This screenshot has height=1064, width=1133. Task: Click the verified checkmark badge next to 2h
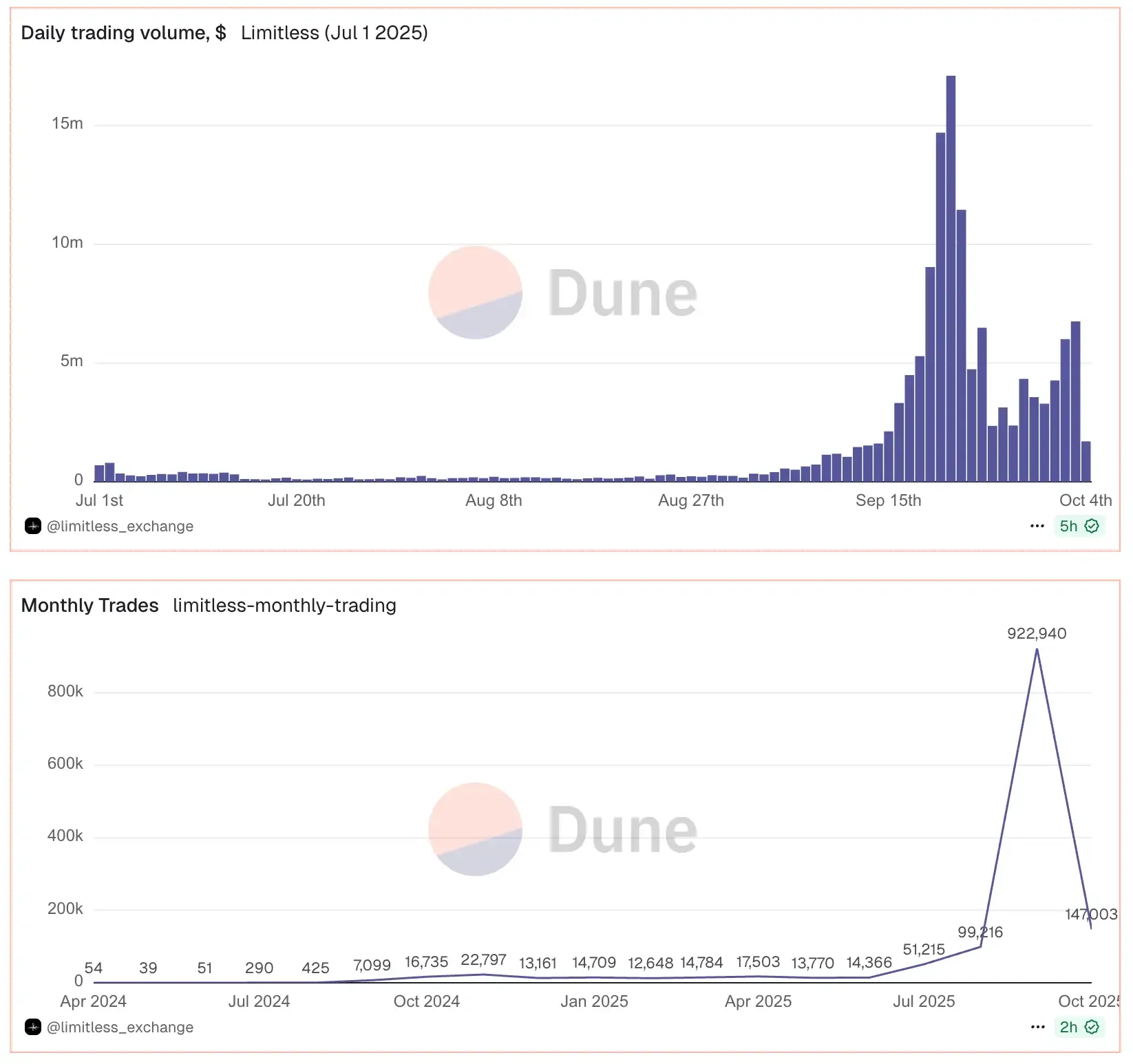(1091, 1027)
